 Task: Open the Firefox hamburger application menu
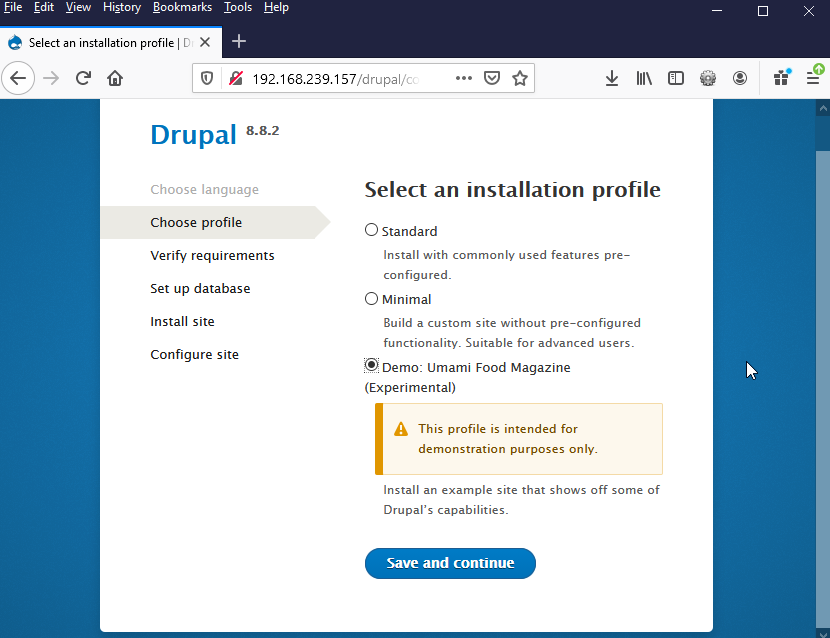tap(813, 78)
